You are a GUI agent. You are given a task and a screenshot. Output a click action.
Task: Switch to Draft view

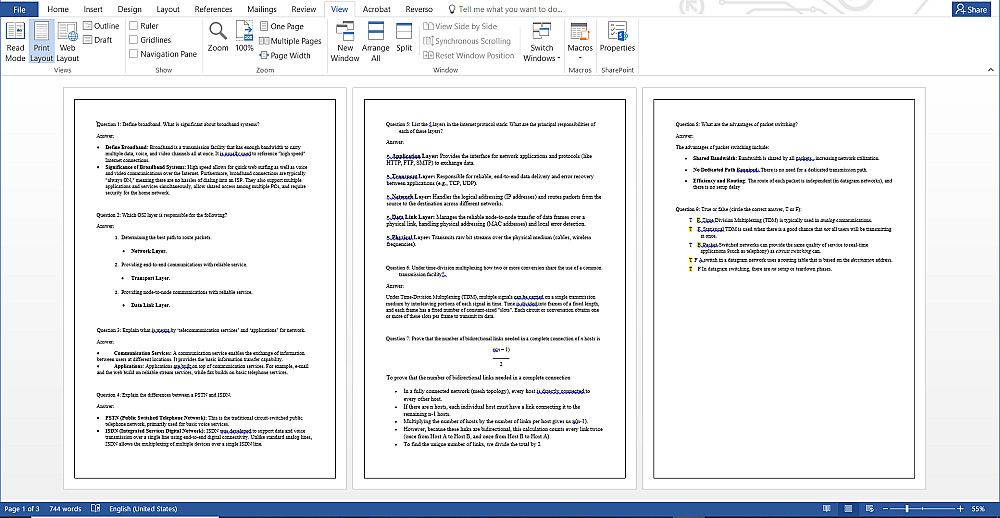point(98,40)
